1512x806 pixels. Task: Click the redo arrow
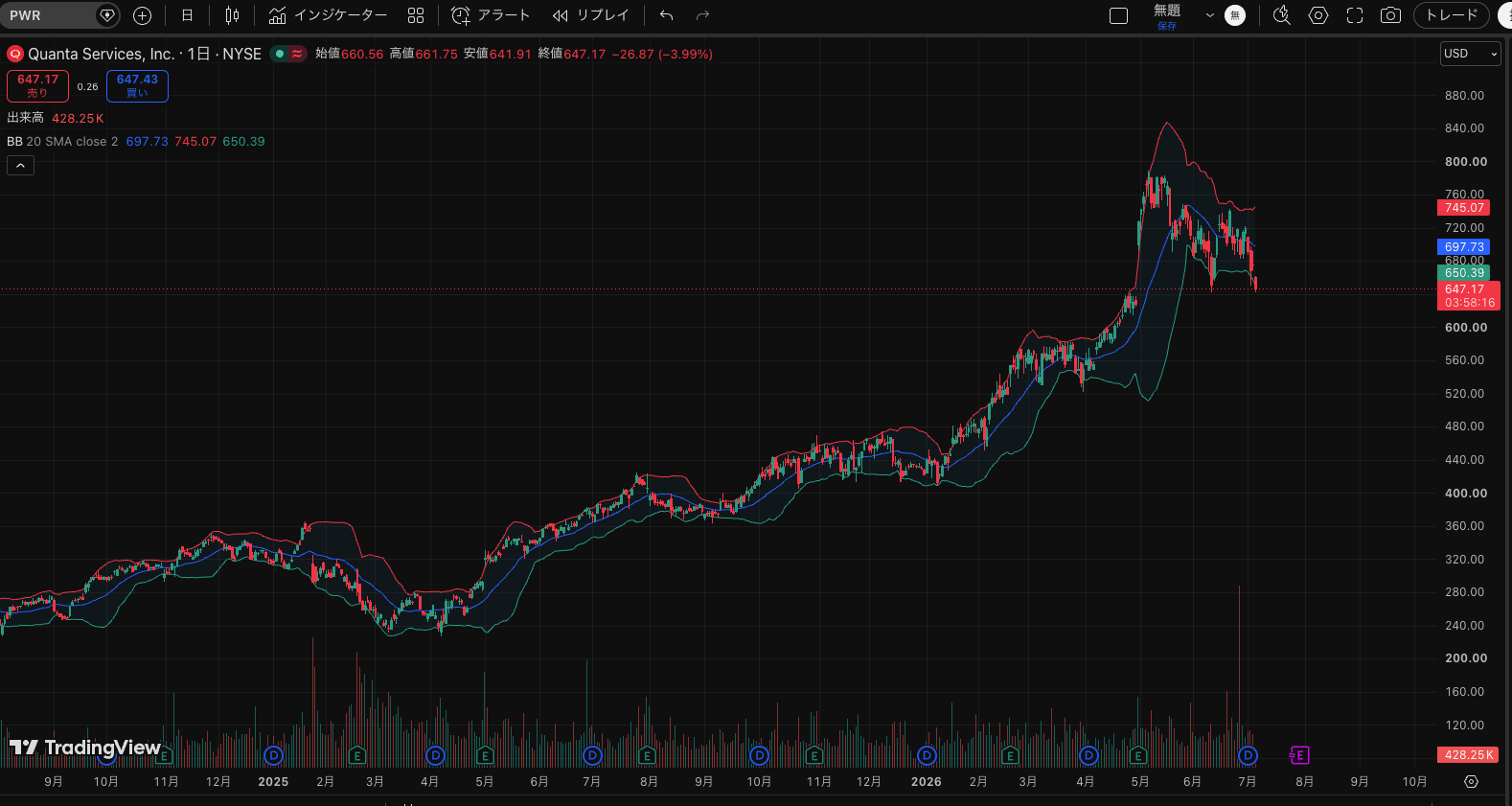click(702, 15)
